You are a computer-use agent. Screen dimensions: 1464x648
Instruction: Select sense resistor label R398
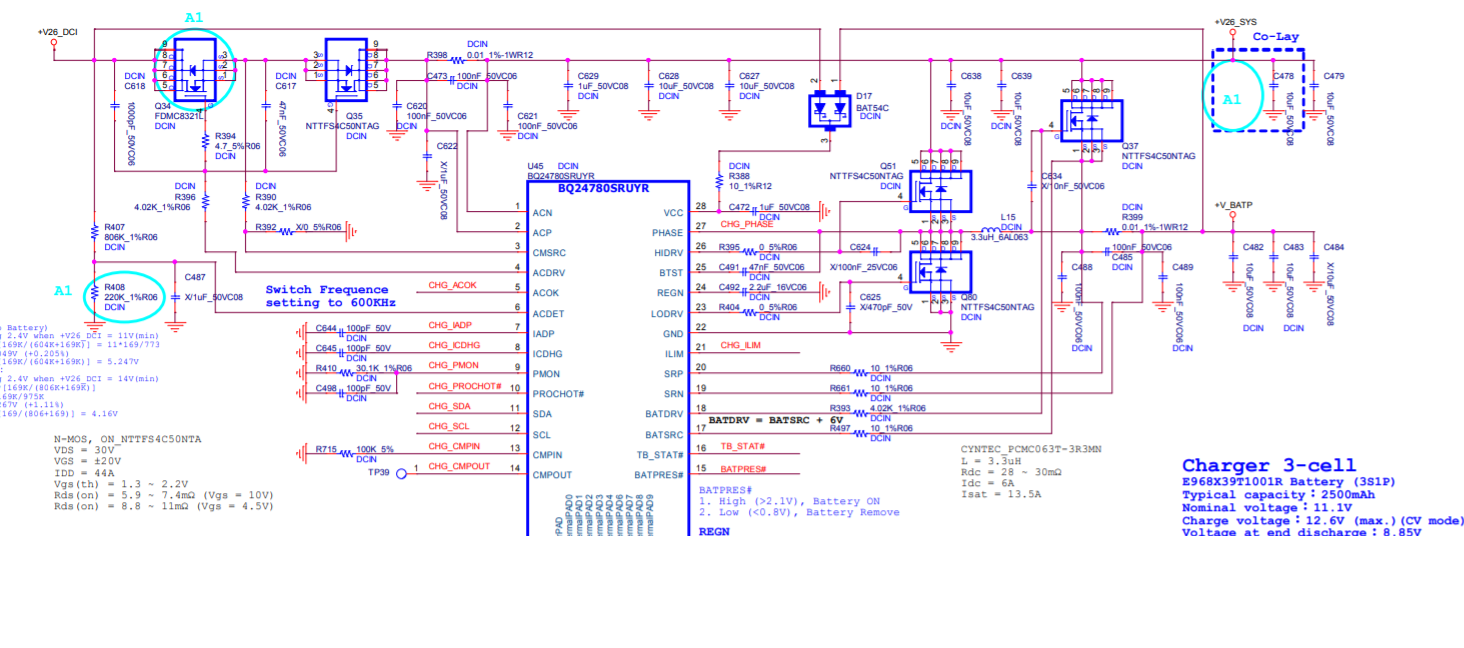pyautogui.click(x=437, y=55)
